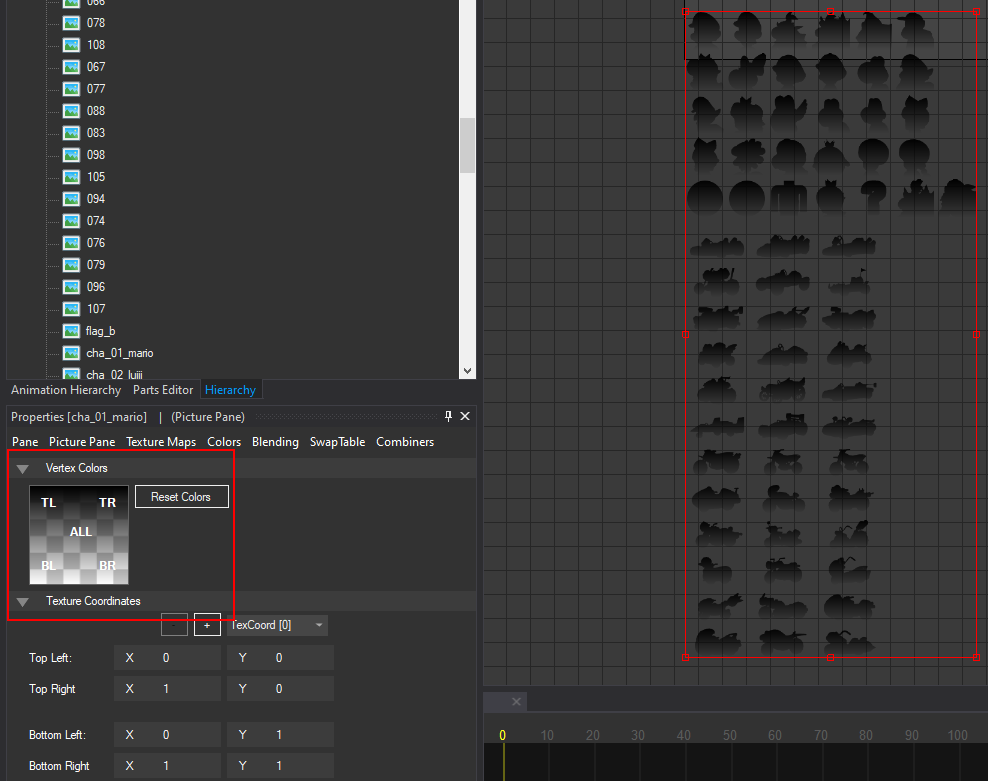
Task: Switch to the Parts Editor tab
Action: pyautogui.click(x=162, y=390)
